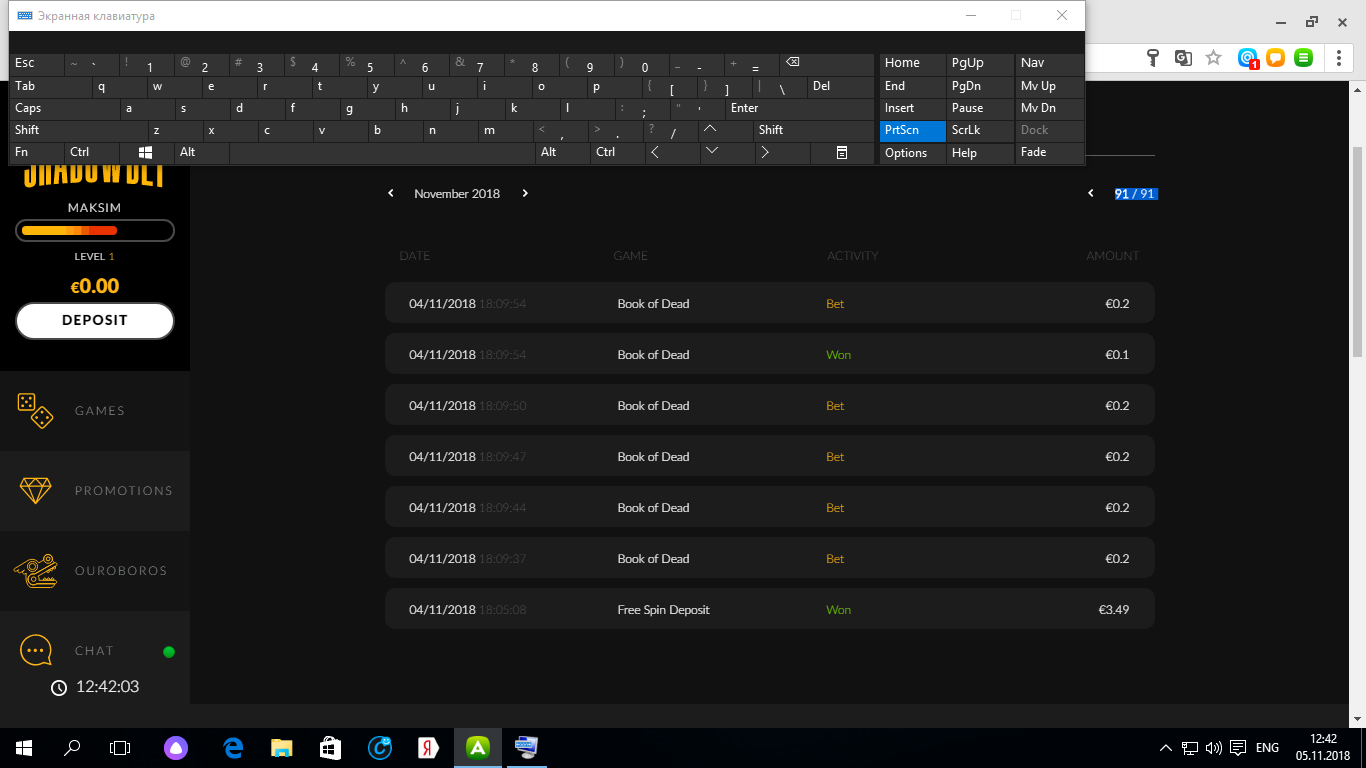Click the Ouroboros snake icon
1366x768 pixels.
tap(35, 570)
